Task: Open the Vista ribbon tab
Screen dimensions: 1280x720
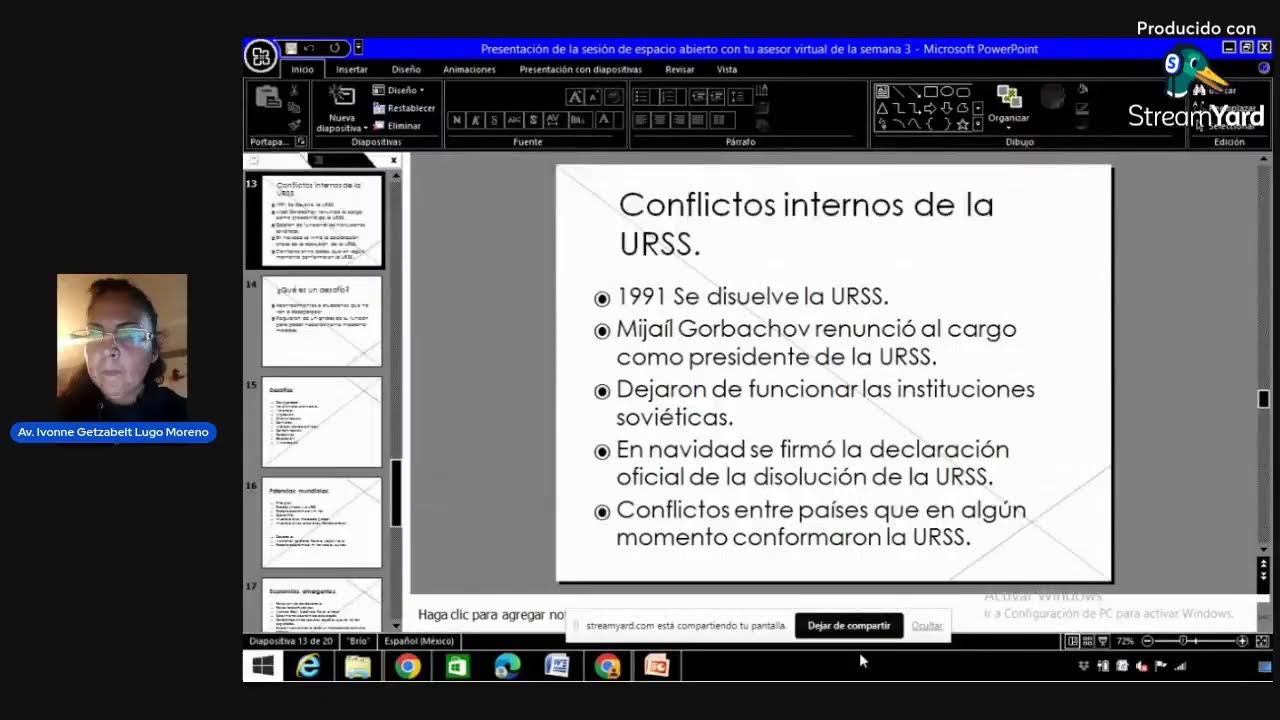Action: pos(727,69)
